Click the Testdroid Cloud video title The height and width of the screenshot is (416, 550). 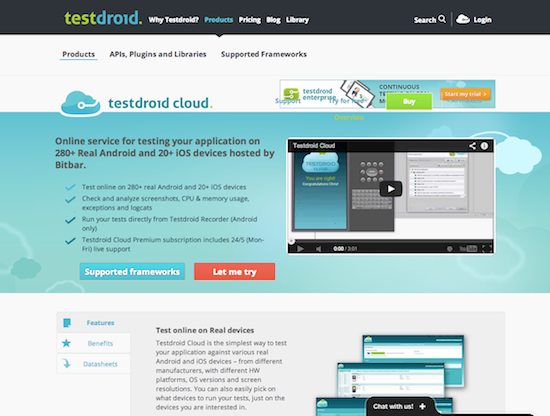point(314,146)
